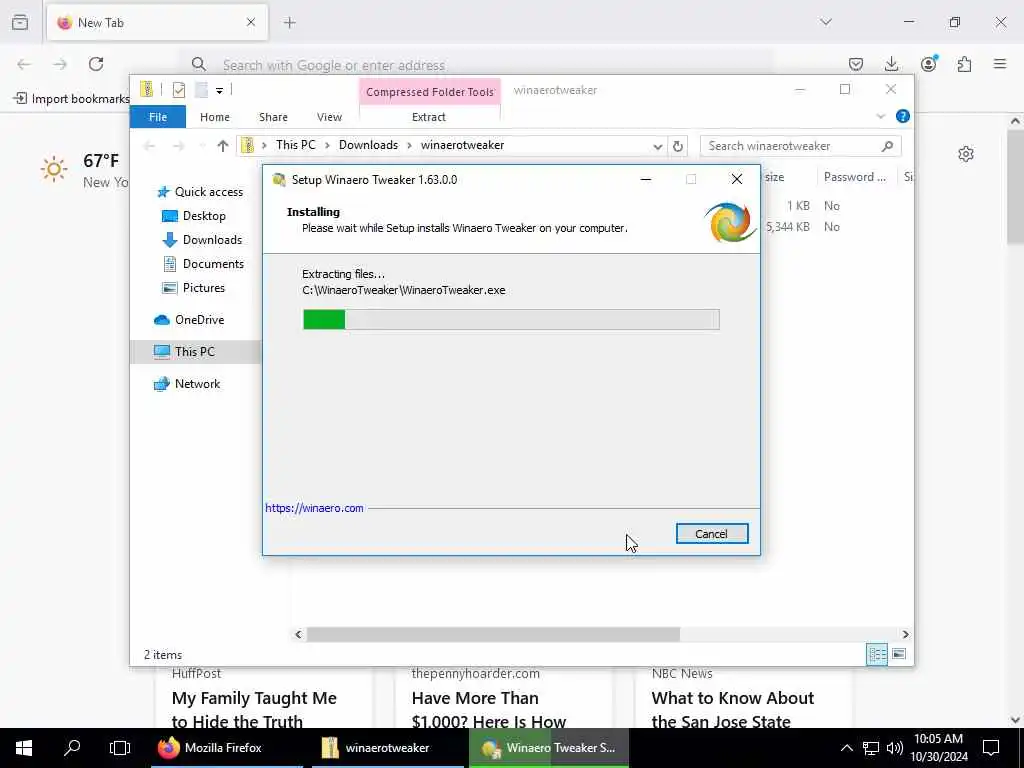
Task: Click Import bookmarks in Firefox toolbar
Action: pyautogui.click(x=72, y=99)
